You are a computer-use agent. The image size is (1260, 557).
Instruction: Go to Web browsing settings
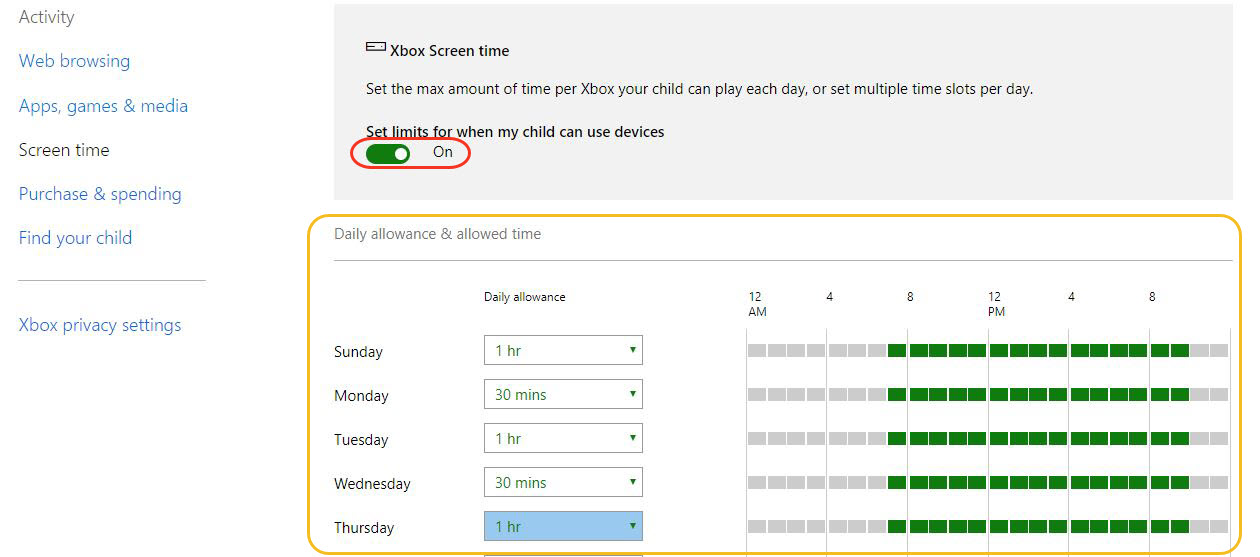(74, 61)
